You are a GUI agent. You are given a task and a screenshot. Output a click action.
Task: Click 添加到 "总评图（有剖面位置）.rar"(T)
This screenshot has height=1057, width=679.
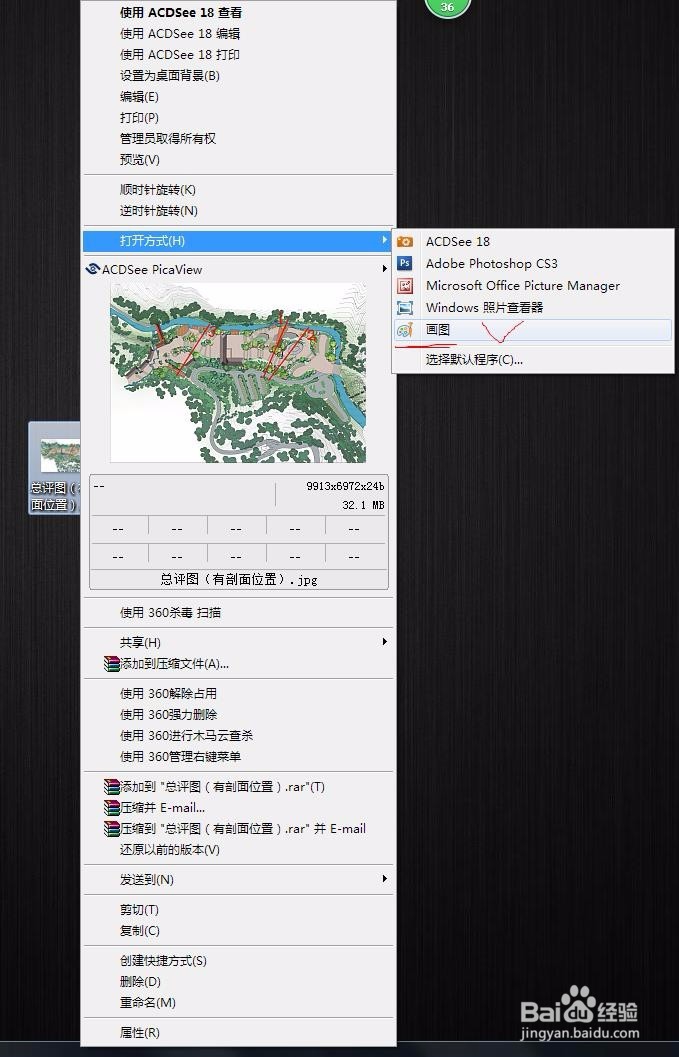coord(223,787)
